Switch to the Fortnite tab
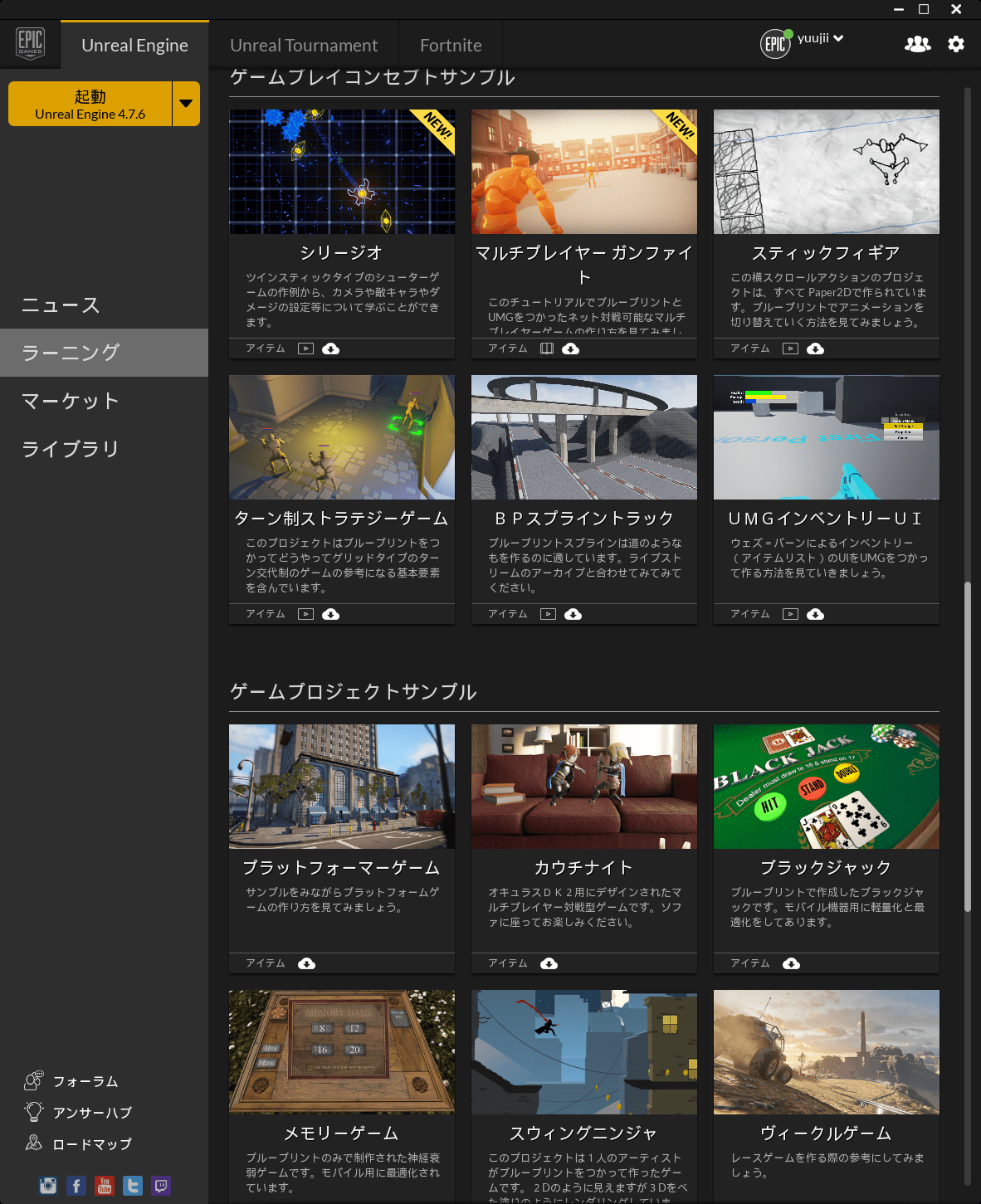The width and height of the screenshot is (981, 1204). click(451, 44)
